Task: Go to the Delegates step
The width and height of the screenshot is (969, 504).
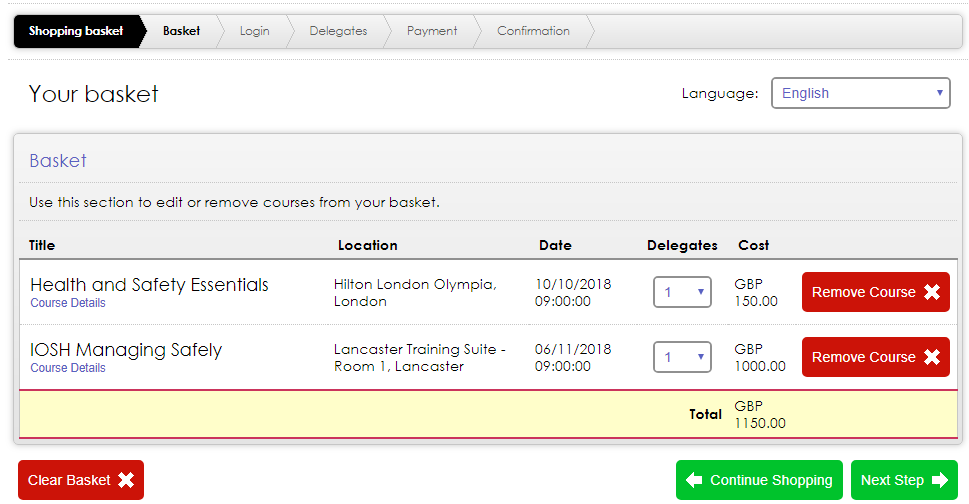Action: point(338,31)
